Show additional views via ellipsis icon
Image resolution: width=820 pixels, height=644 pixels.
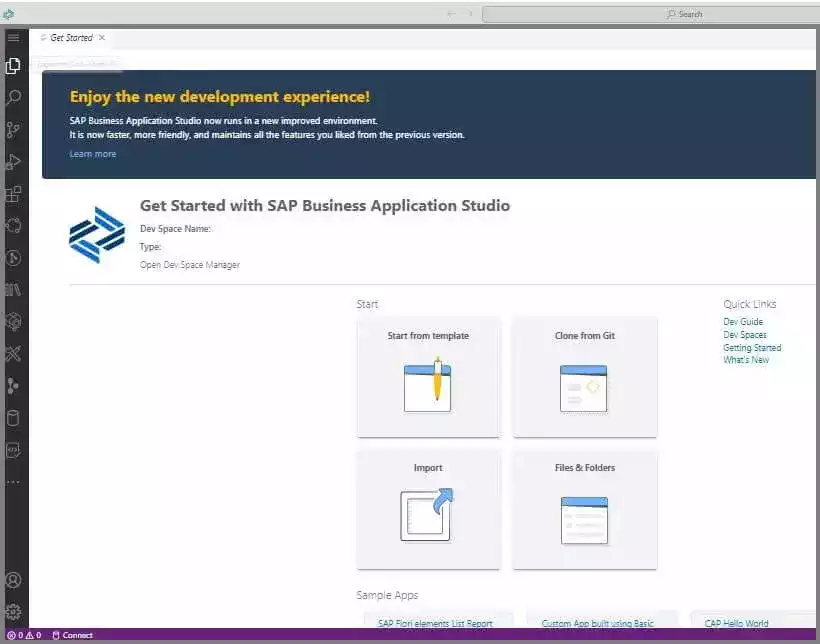coord(13,482)
